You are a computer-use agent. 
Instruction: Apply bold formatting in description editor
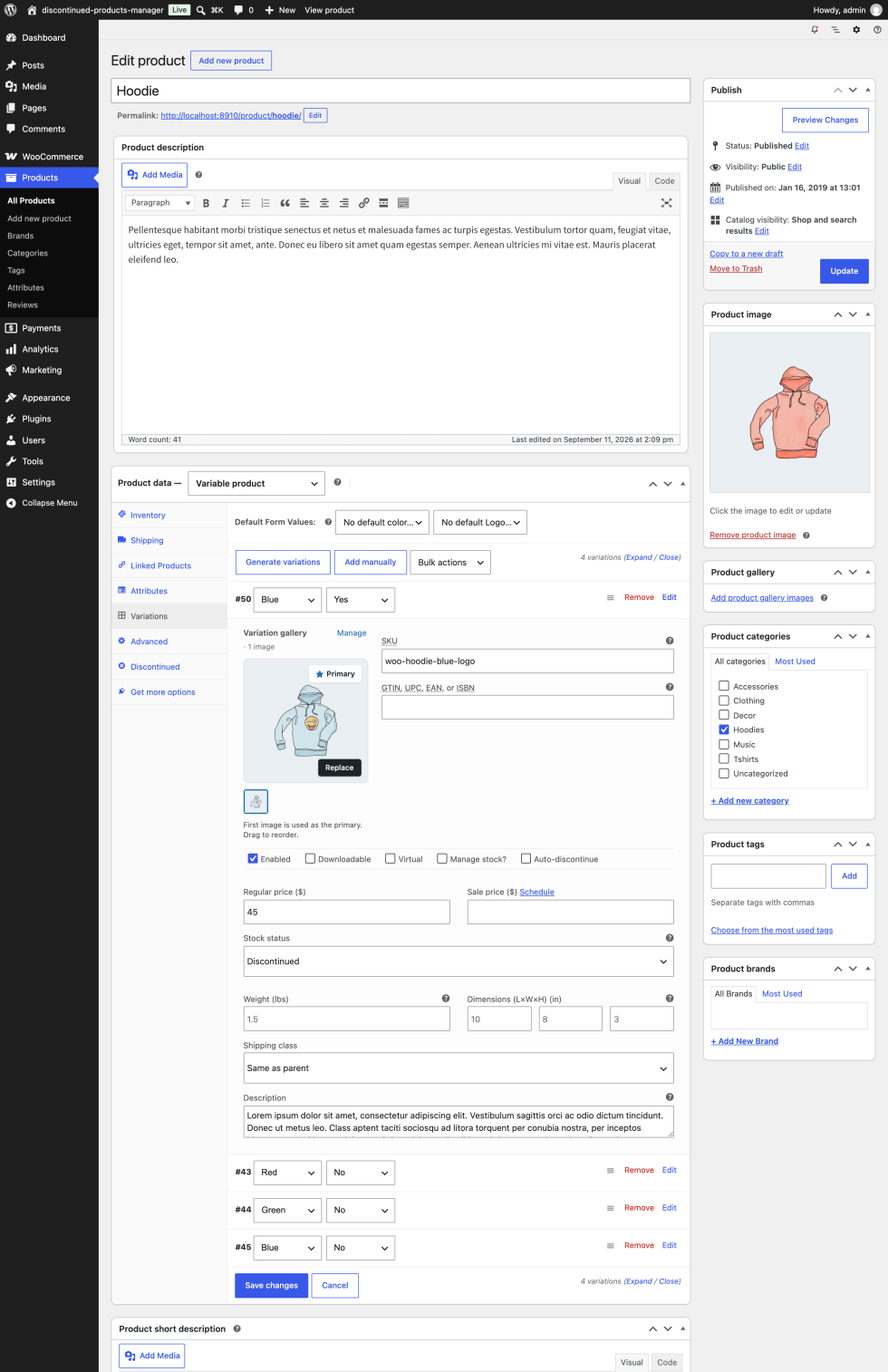(x=206, y=203)
